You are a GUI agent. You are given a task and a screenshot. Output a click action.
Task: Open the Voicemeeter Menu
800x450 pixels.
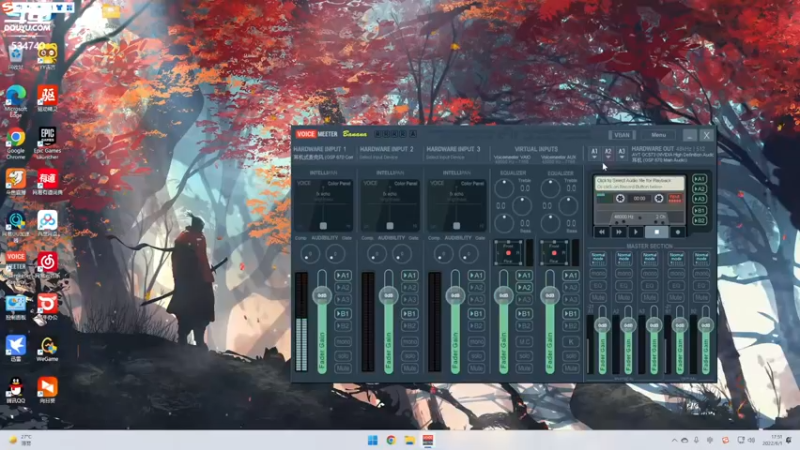[x=658, y=135]
